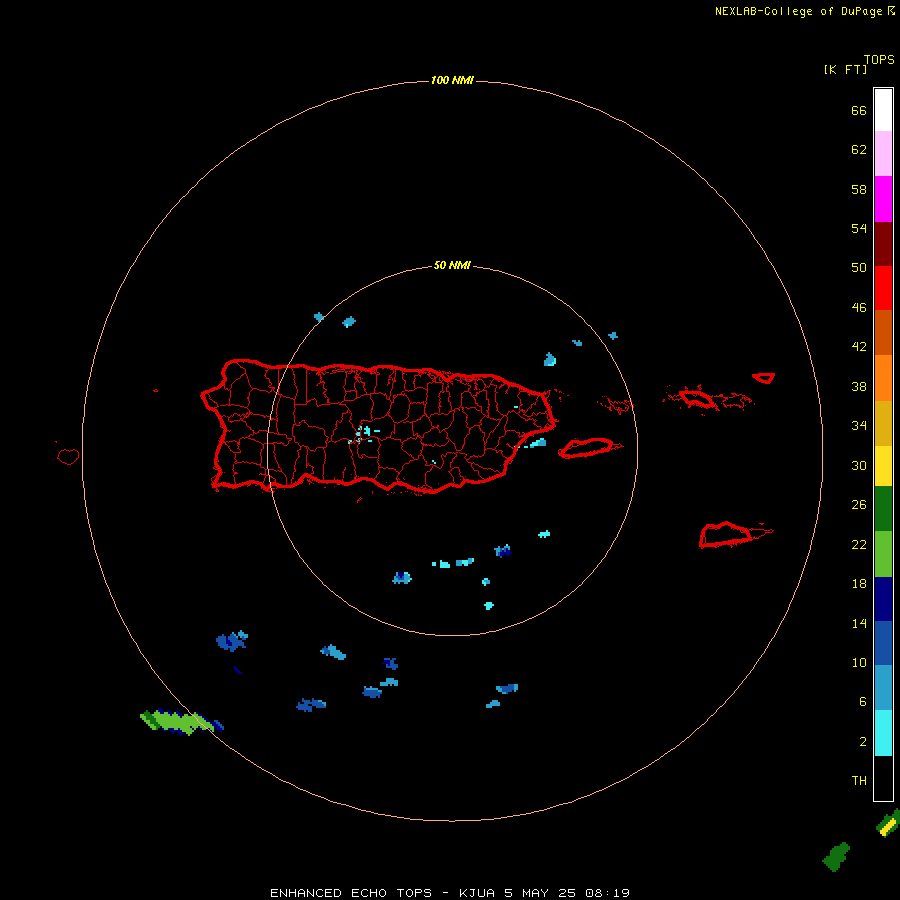Click the legend value "30"
The height and width of the screenshot is (900, 900).
pyautogui.click(x=859, y=465)
